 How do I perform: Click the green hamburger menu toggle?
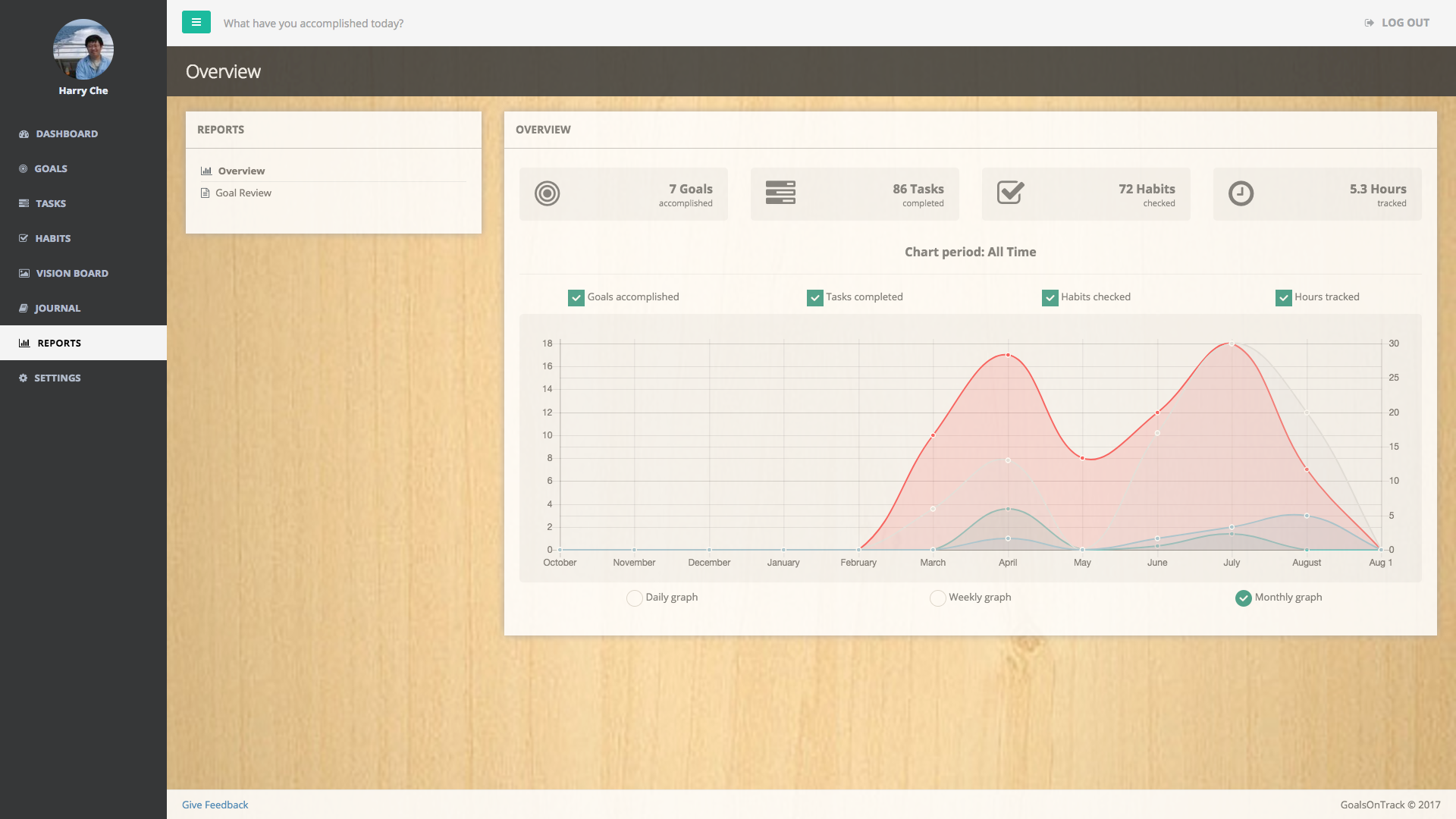pyautogui.click(x=196, y=22)
